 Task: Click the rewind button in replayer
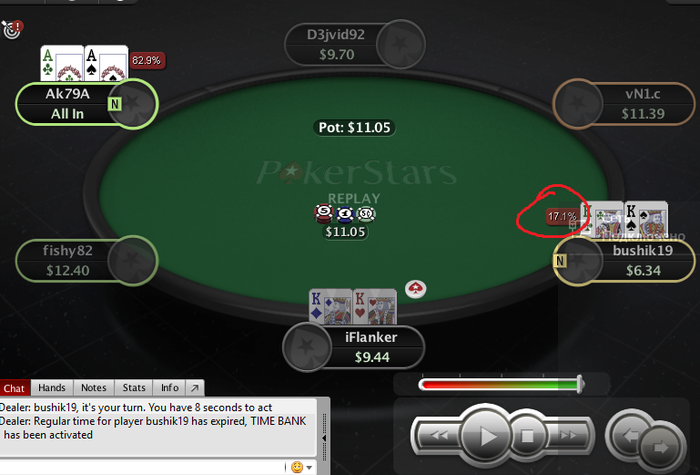coord(439,435)
